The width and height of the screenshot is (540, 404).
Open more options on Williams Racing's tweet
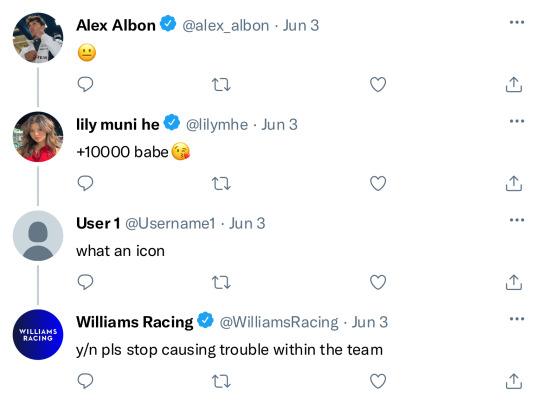click(x=517, y=319)
